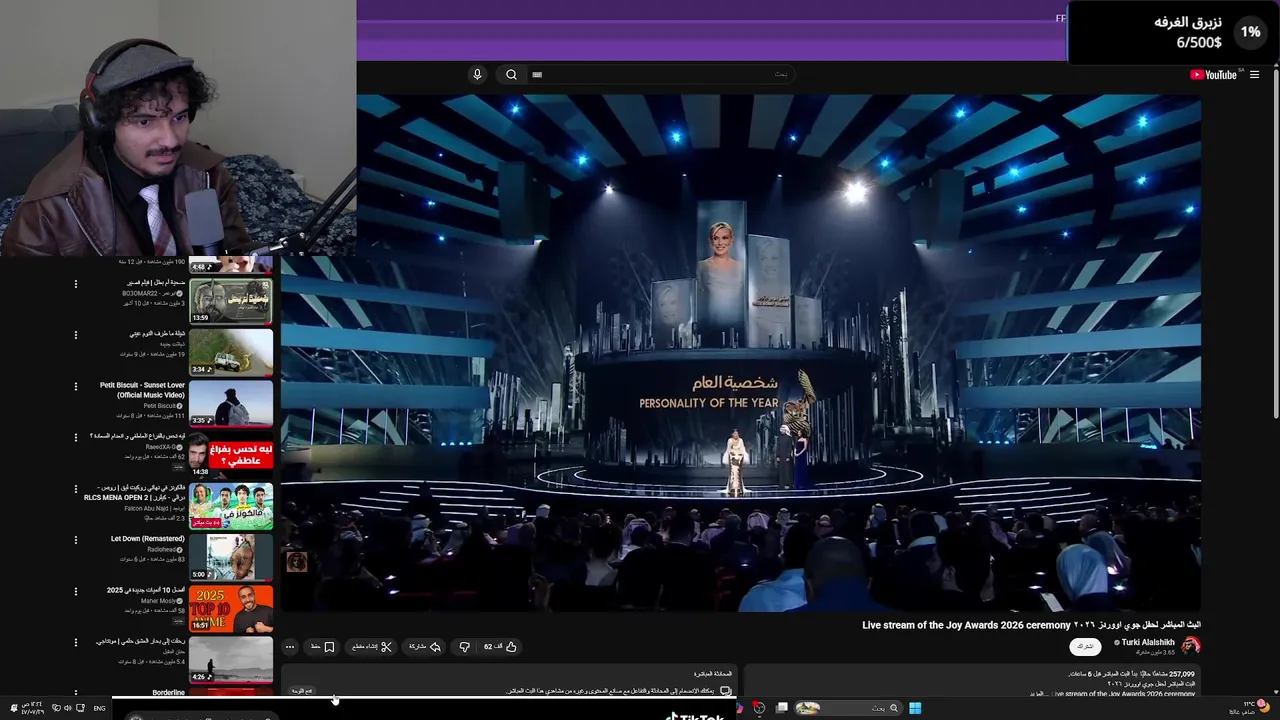The image size is (1280, 720).
Task: Open the Top 10 Anime 2025 thumbnail
Action: 231,608
